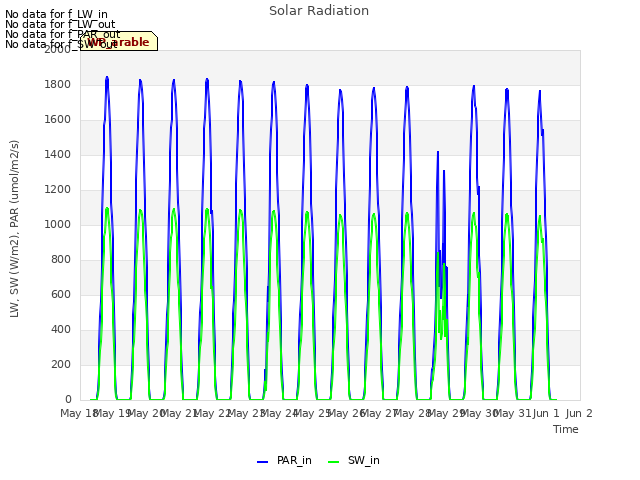Image resolution: width=640 pixels, height=480 pixels.
Task: Click the 'No data for f_LW_out' message
Action: click(x=60, y=24)
